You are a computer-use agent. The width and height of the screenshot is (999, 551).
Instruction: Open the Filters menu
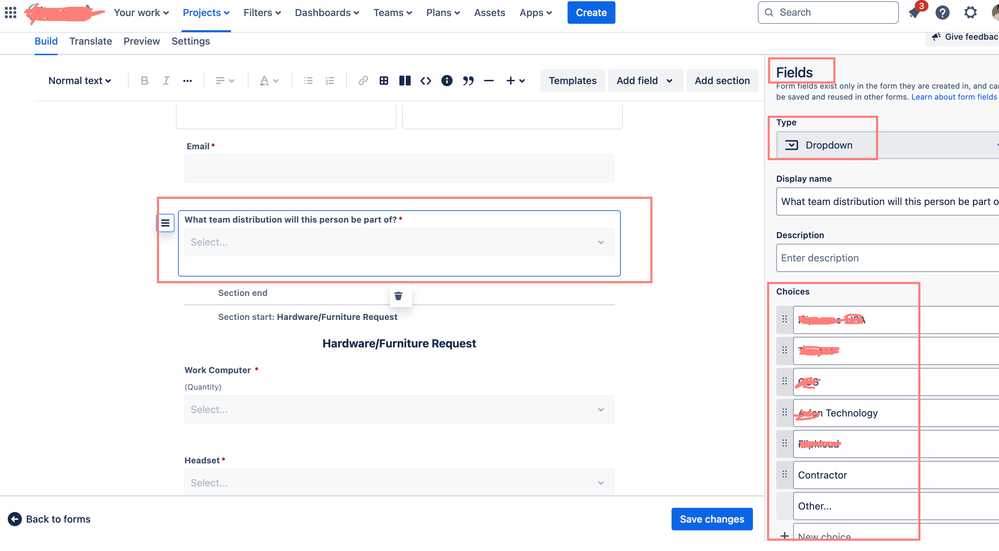(x=262, y=13)
